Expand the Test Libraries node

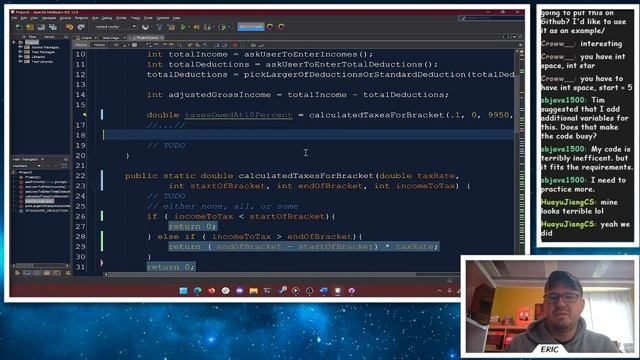[20, 62]
